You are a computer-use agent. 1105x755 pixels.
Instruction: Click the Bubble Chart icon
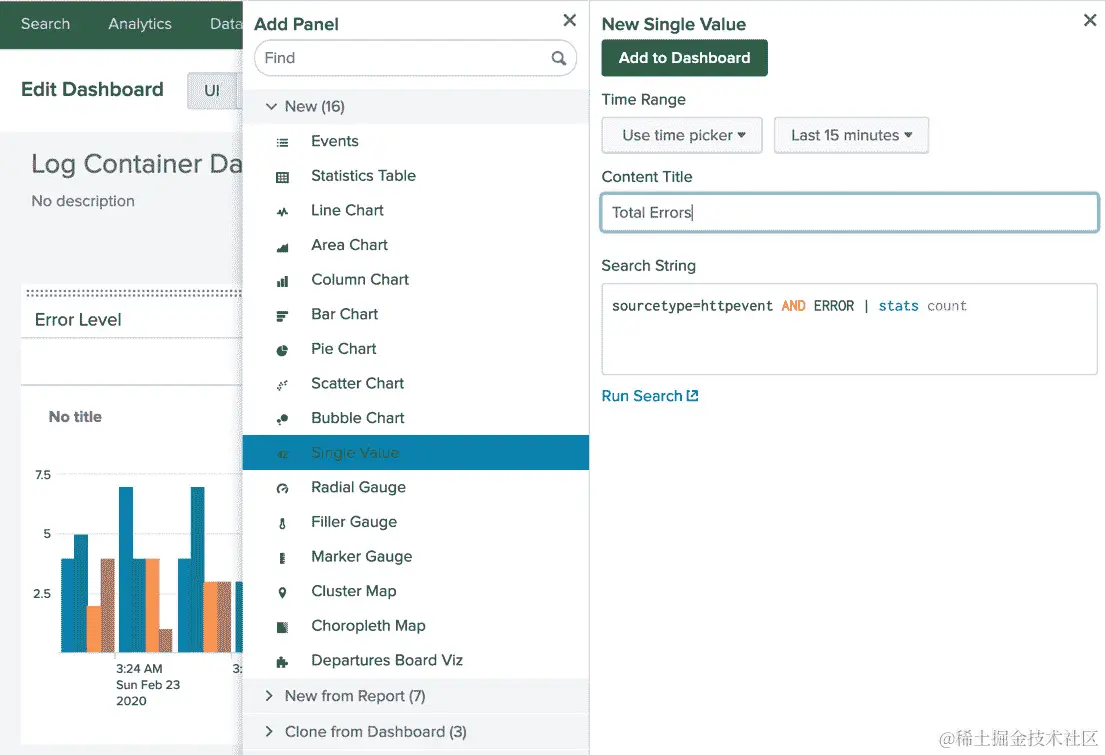click(283, 419)
